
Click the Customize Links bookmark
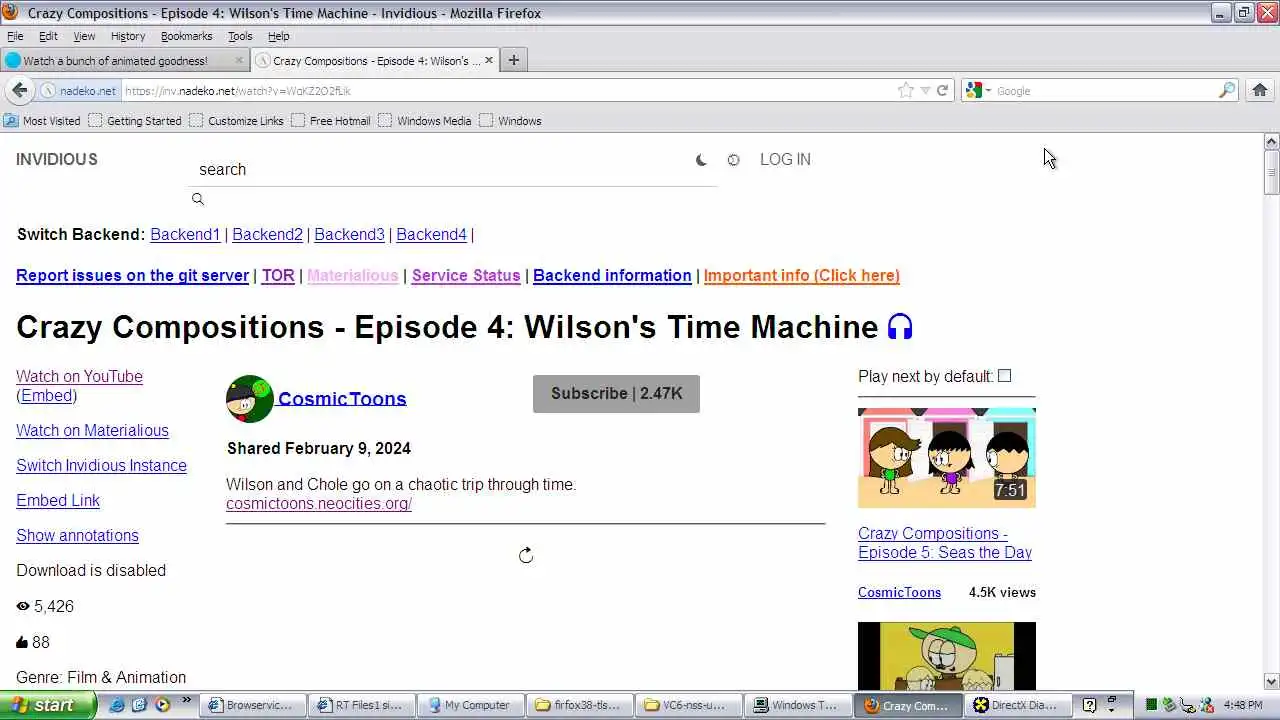pyautogui.click(x=236, y=121)
